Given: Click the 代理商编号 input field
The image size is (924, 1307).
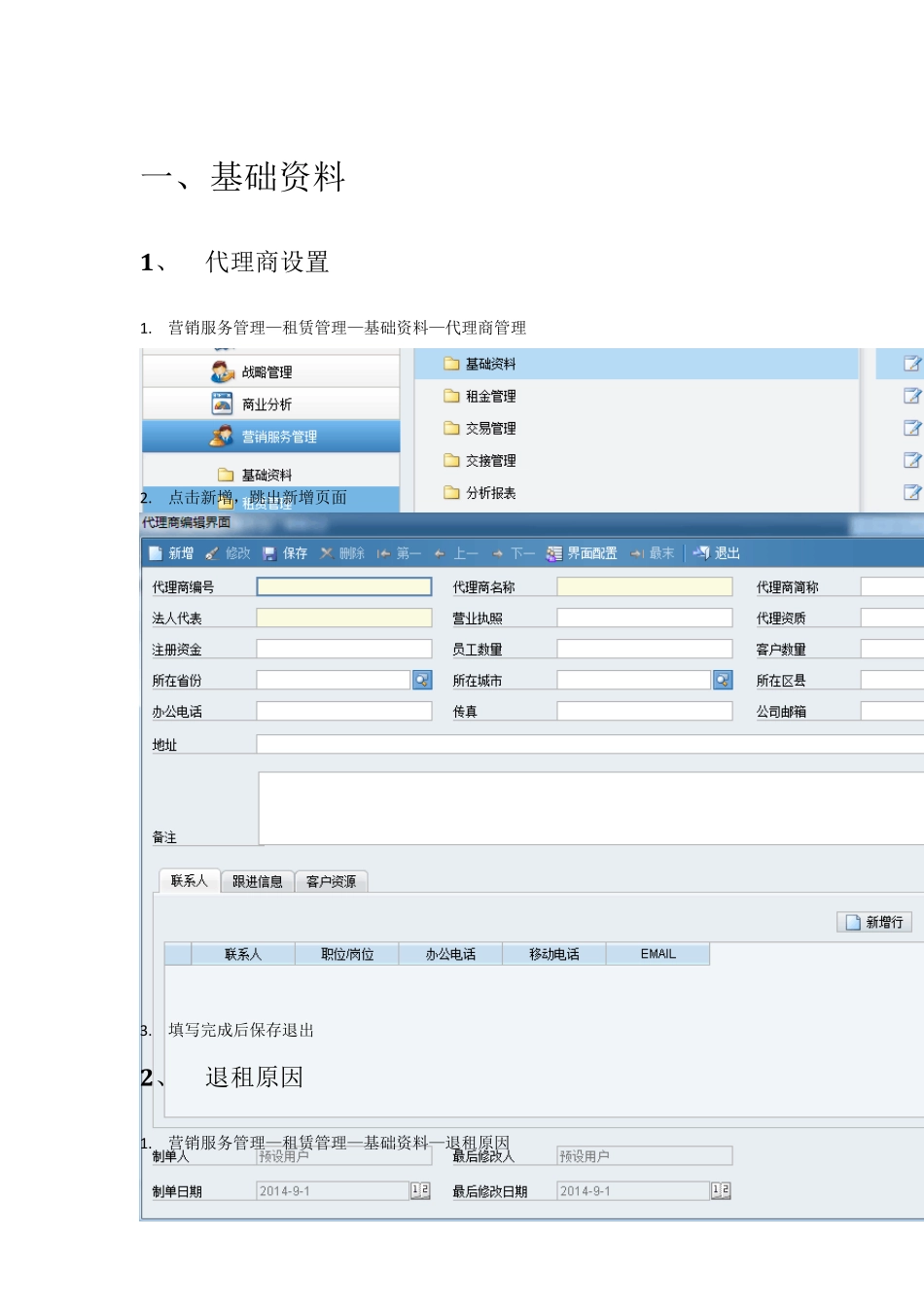Looking at the screenshot, I should click(344, 586).
